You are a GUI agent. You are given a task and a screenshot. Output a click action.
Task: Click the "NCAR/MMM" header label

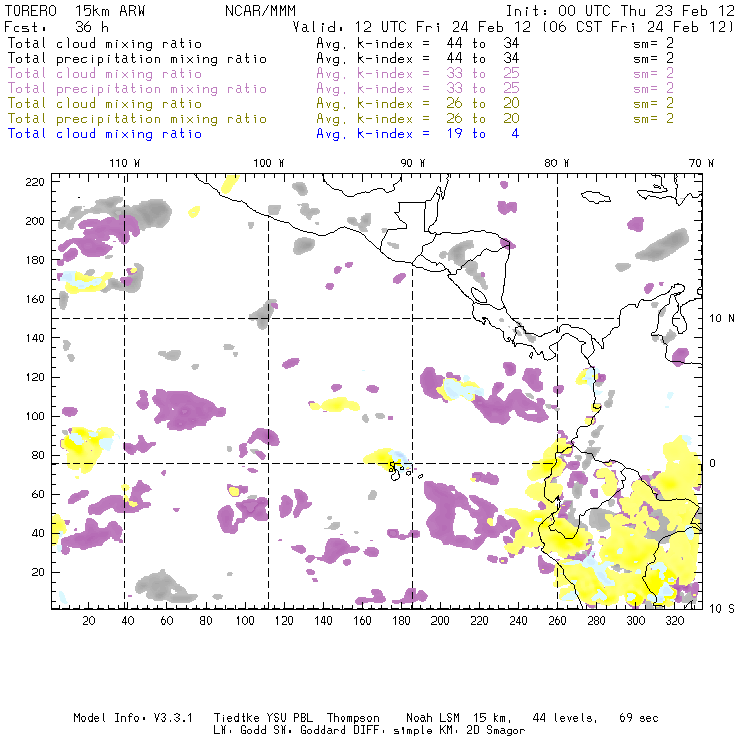click(260, 11)
